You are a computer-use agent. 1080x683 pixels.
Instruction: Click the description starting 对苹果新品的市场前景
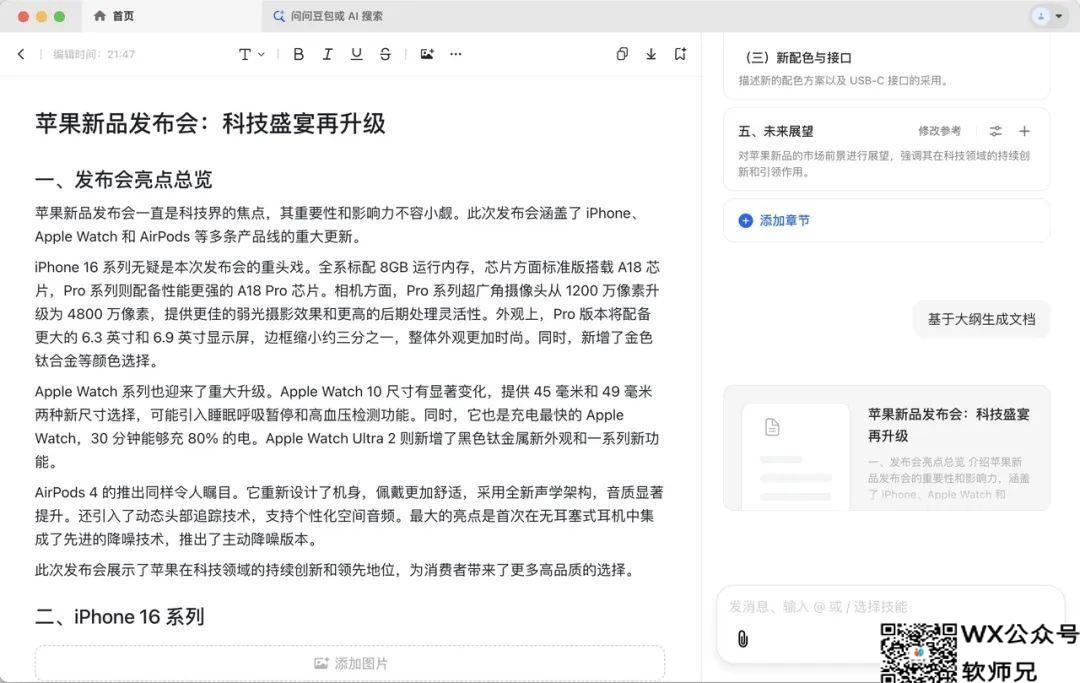(884, 164)
